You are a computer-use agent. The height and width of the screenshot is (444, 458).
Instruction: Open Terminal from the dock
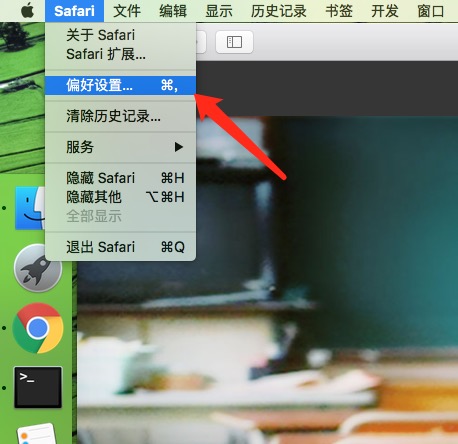pyautogui.click(x=38, y=387)
